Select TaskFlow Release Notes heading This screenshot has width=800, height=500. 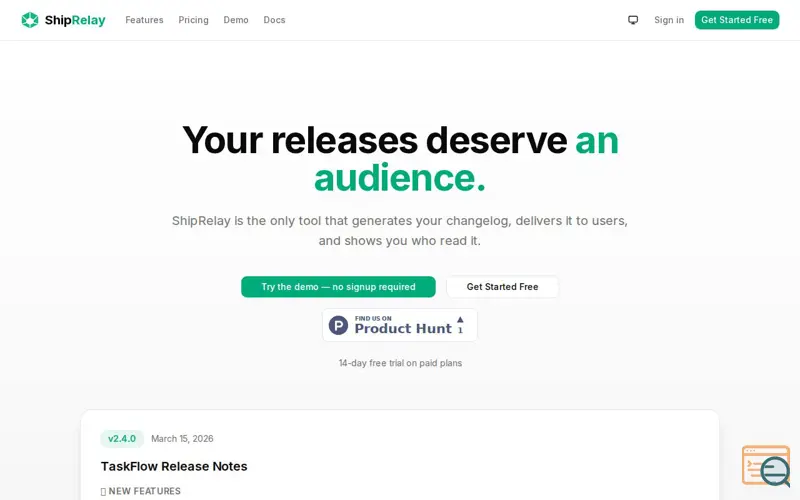[x=174, y=466]
